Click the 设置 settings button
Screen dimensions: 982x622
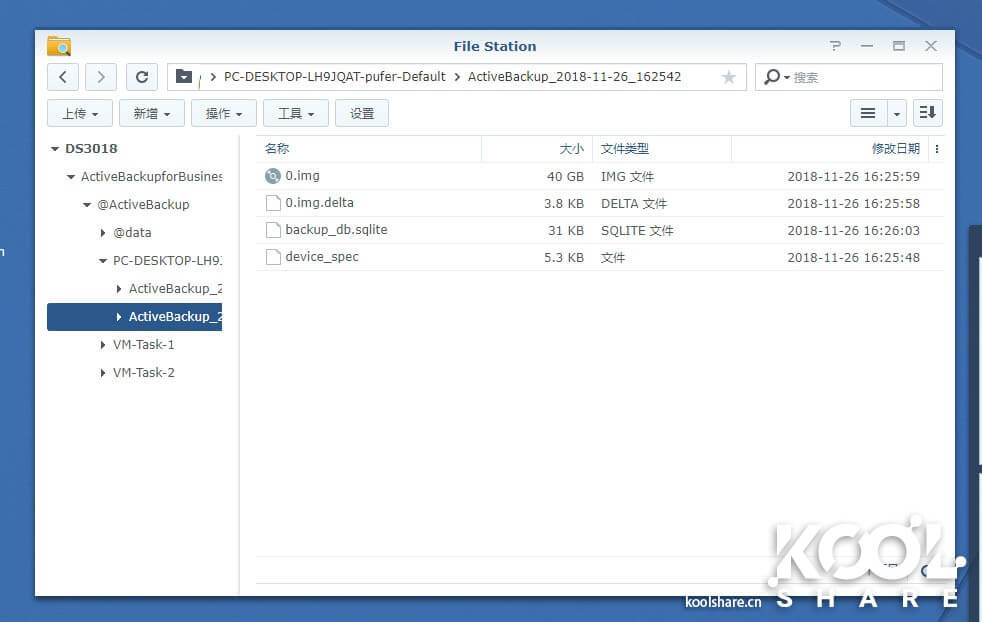click(362, 113)
